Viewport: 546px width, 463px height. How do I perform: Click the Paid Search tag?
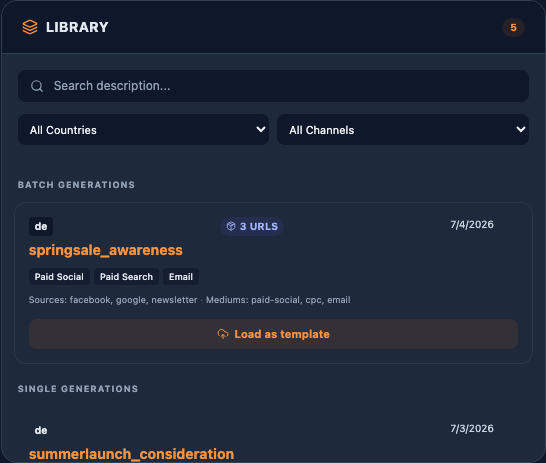126,277
